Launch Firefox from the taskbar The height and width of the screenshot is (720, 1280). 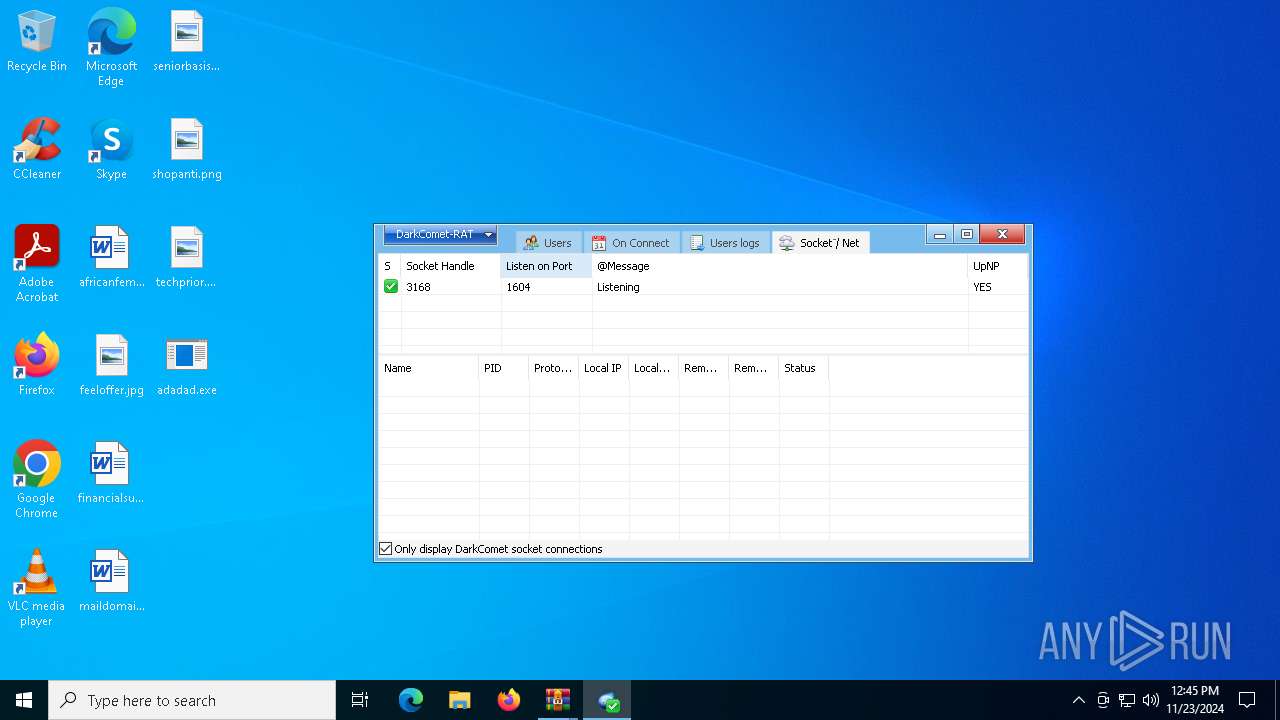pyautogui.click(x=508, y=700)
